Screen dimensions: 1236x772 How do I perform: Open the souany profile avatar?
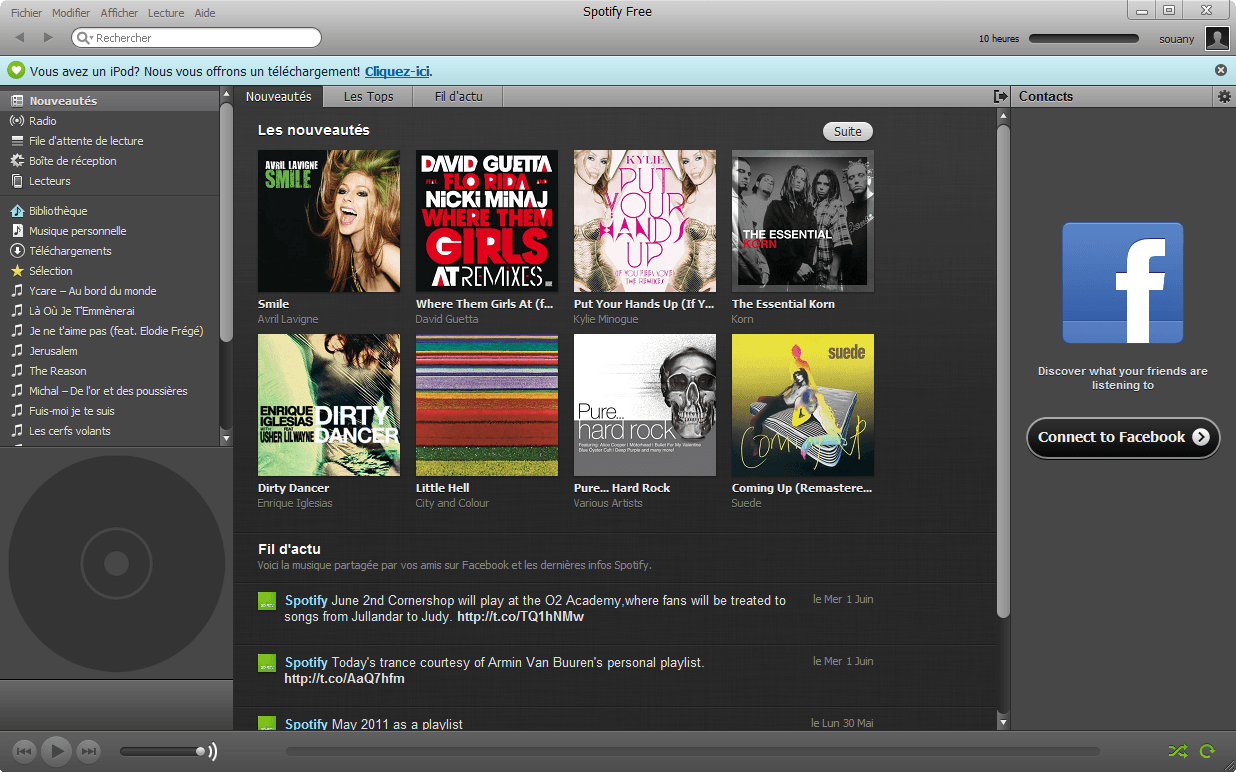click(1217, 38)
